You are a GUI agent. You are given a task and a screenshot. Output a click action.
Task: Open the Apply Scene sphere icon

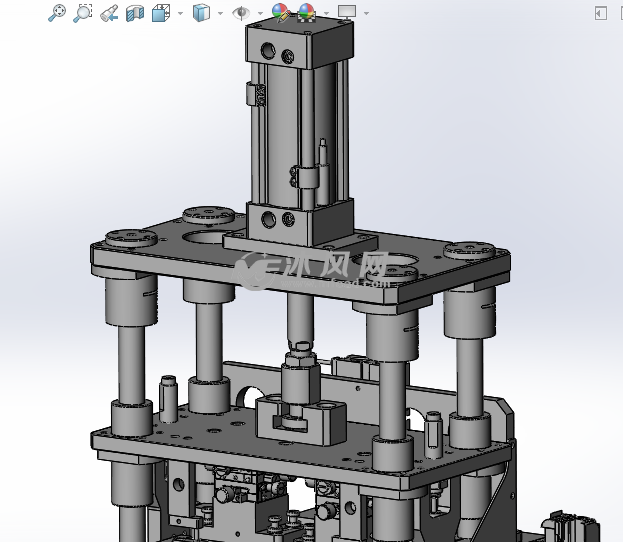(305, 13)
